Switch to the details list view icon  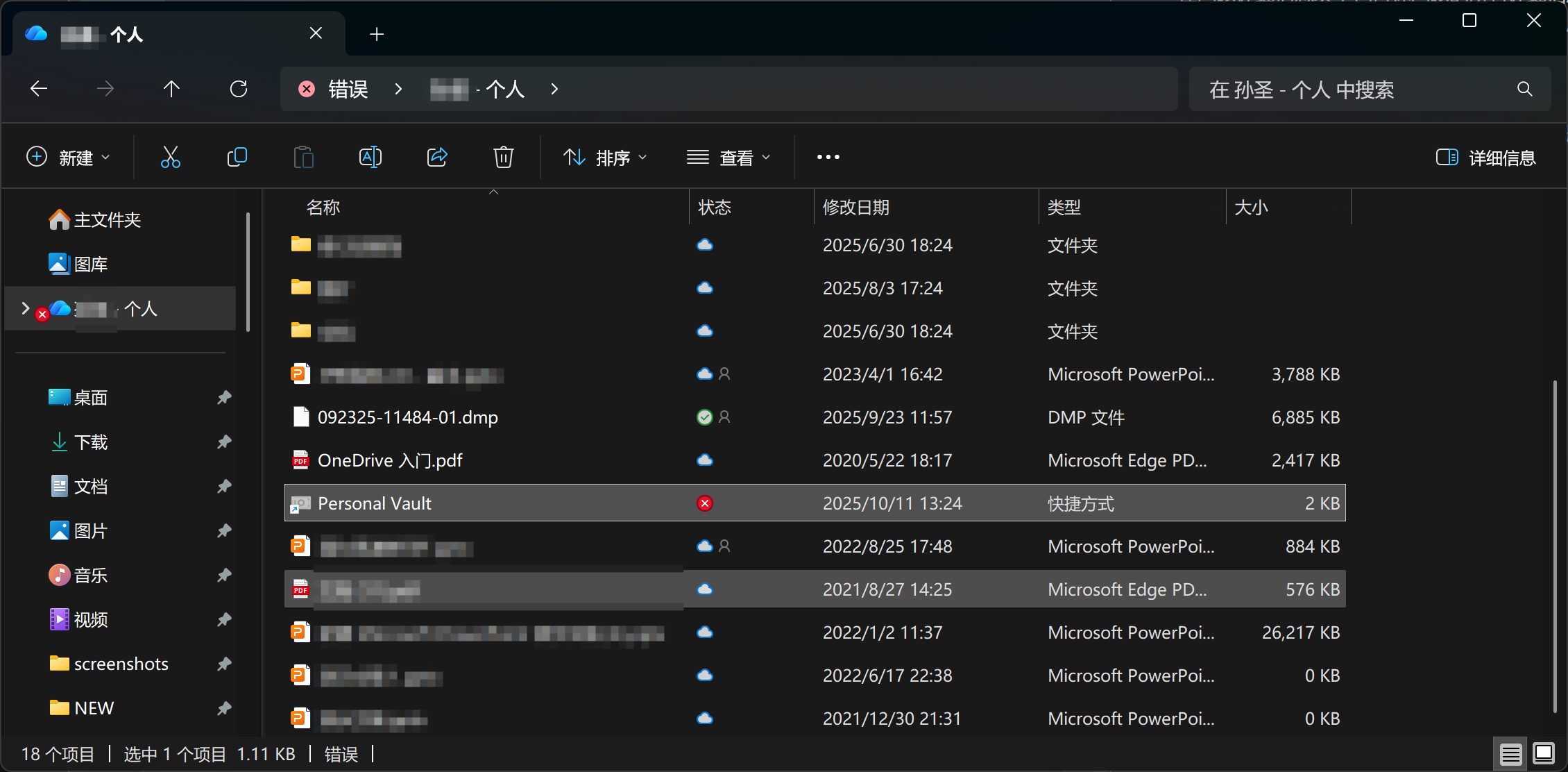coord(1510,754)
